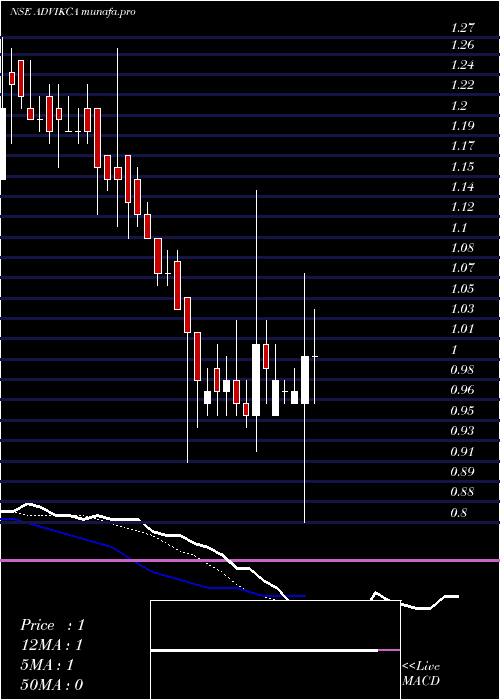Click the 1.22 price axis label
The image size is (500, 700).
pyautogui.click(x=462, y=85)
